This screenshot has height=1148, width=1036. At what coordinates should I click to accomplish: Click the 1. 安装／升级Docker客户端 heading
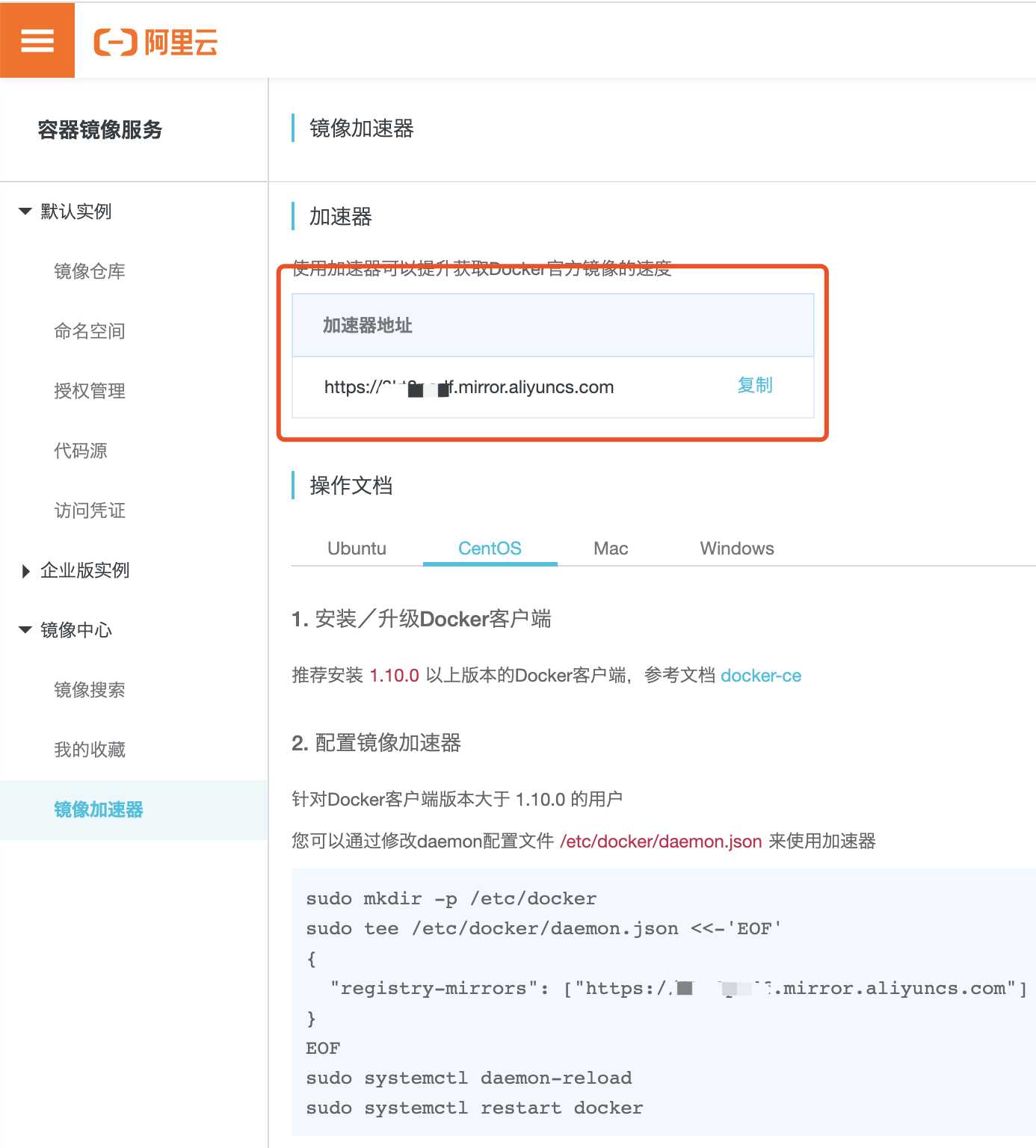pos(422,619)
